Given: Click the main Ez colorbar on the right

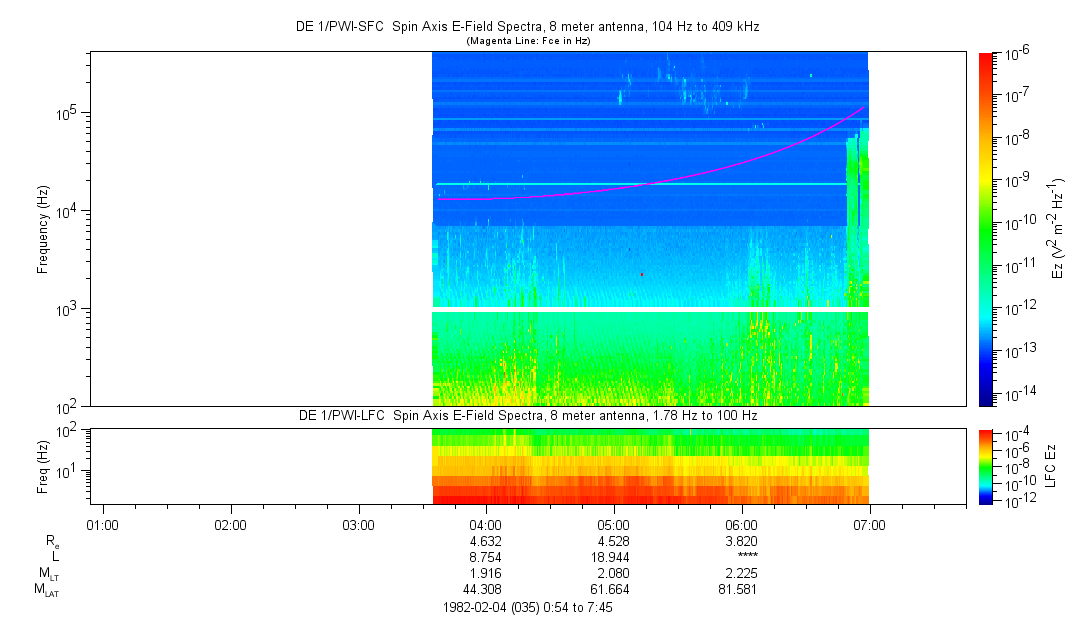Looking at the screenshot, I should point(986,228).
